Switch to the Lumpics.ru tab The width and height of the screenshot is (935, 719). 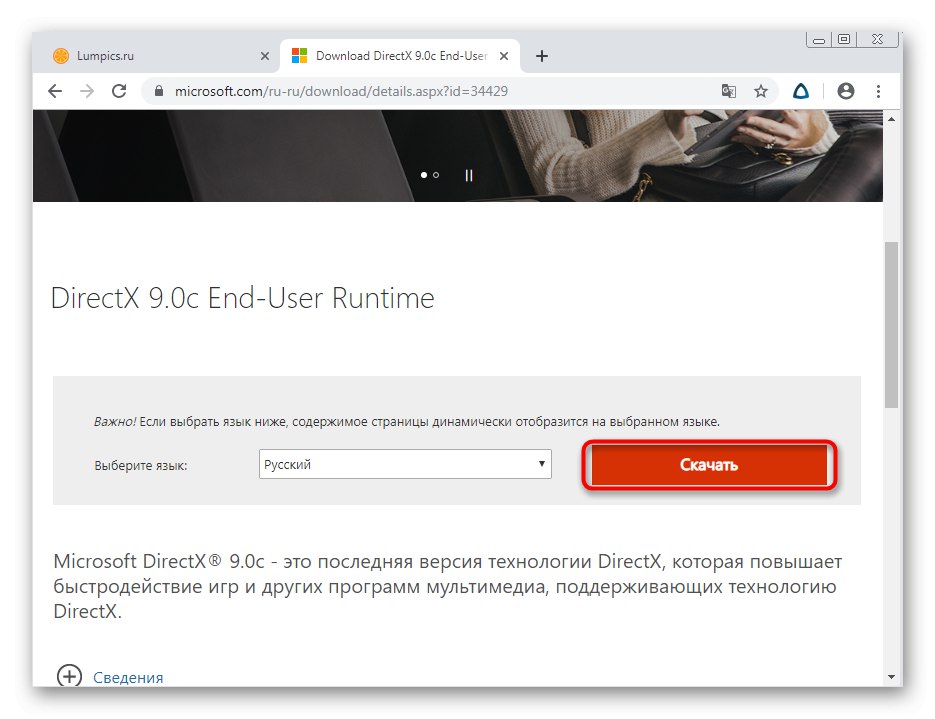click(x=157, y=56)
